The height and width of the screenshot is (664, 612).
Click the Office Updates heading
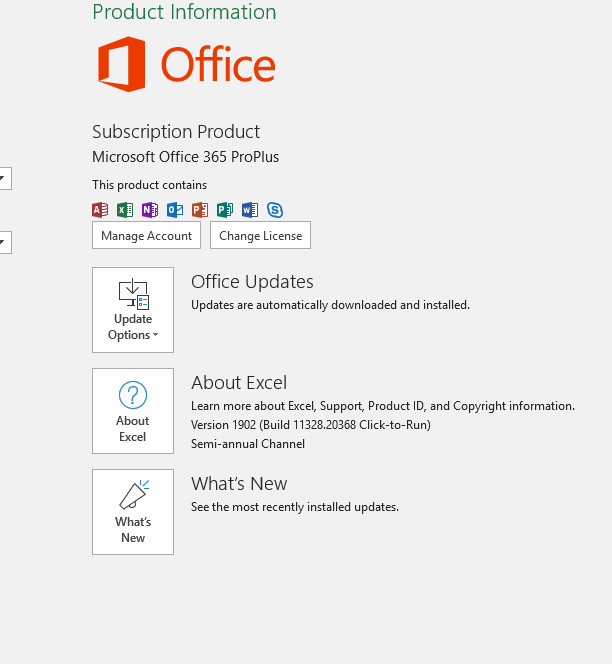pos(252,282)
